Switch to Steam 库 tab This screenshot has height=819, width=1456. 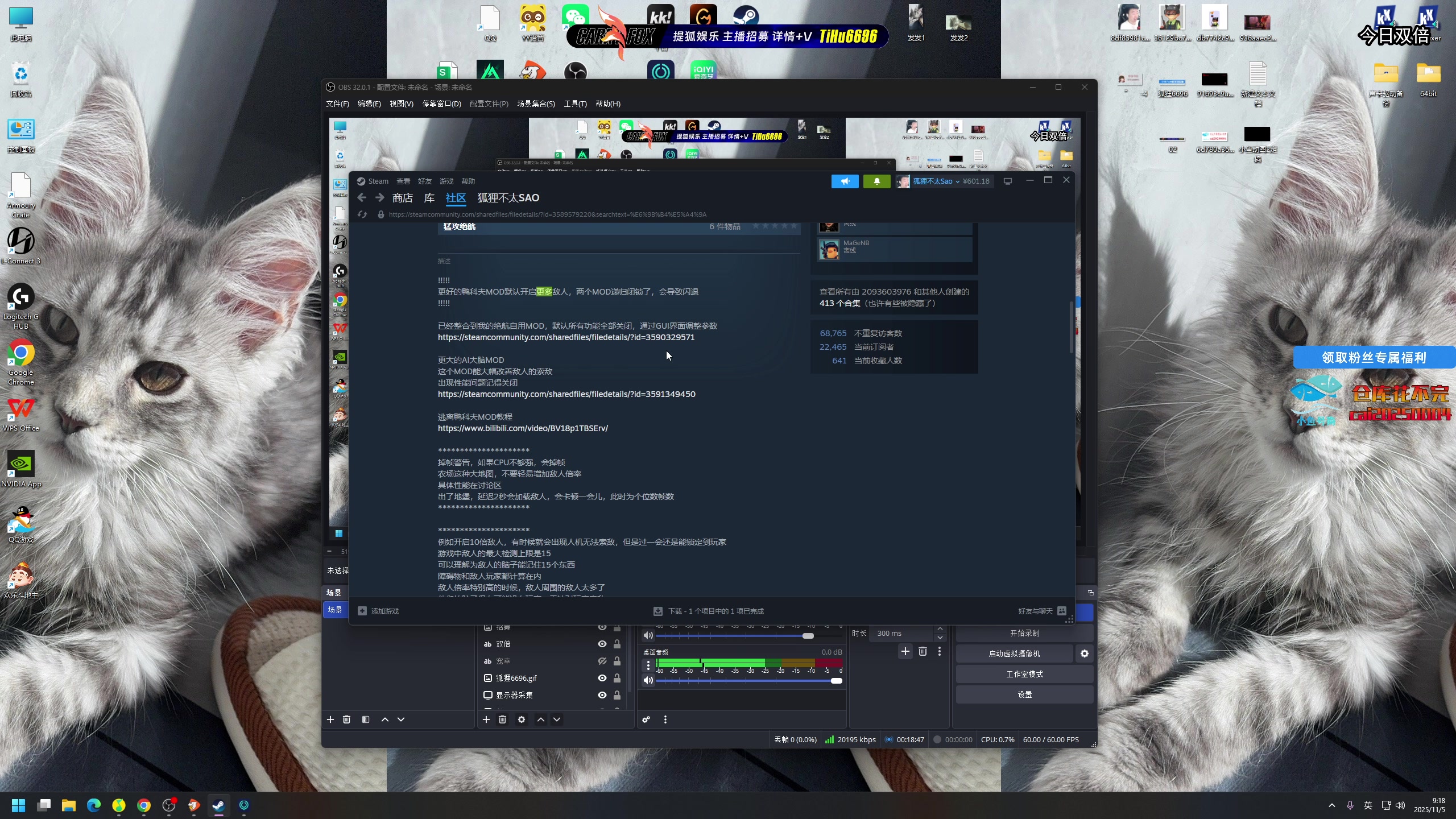[429, 198]
